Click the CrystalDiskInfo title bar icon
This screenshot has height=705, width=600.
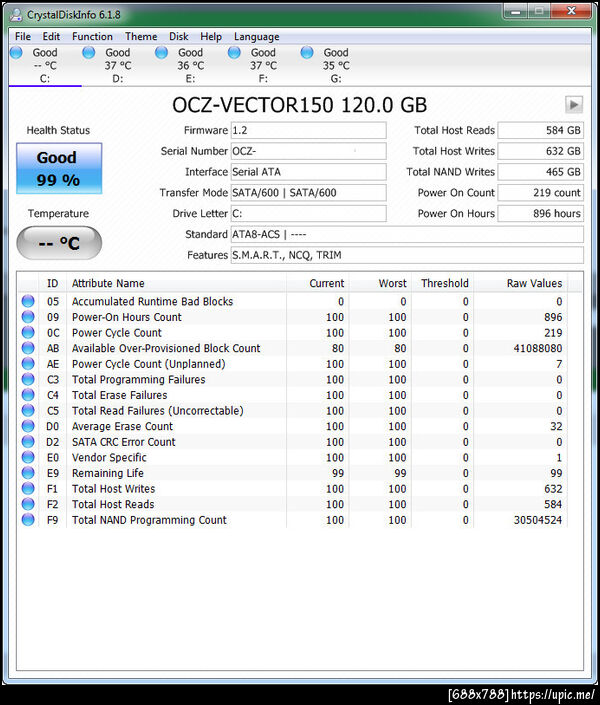coord(16,15)
